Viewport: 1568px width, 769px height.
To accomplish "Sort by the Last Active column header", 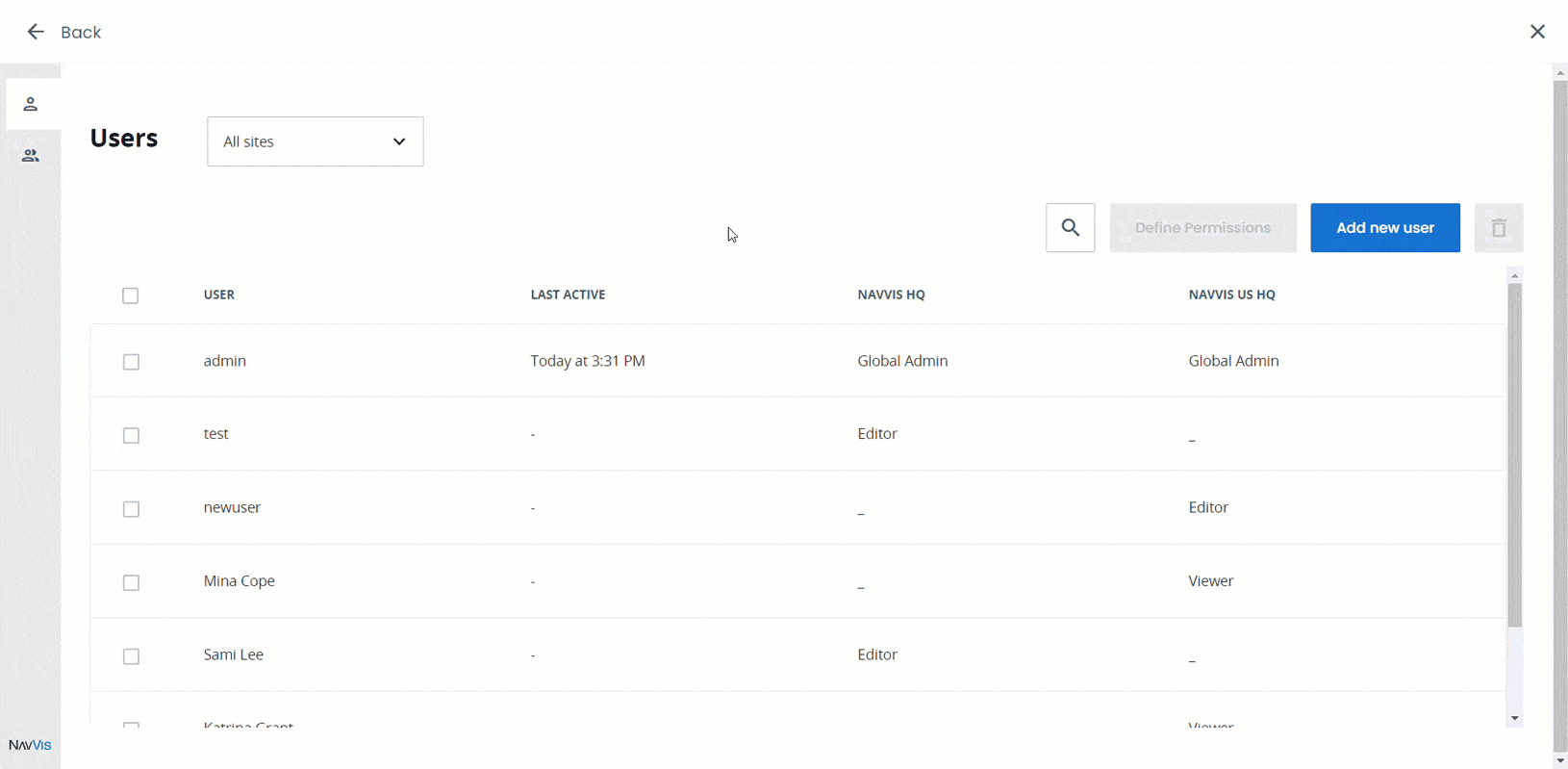I will (568, 295).
